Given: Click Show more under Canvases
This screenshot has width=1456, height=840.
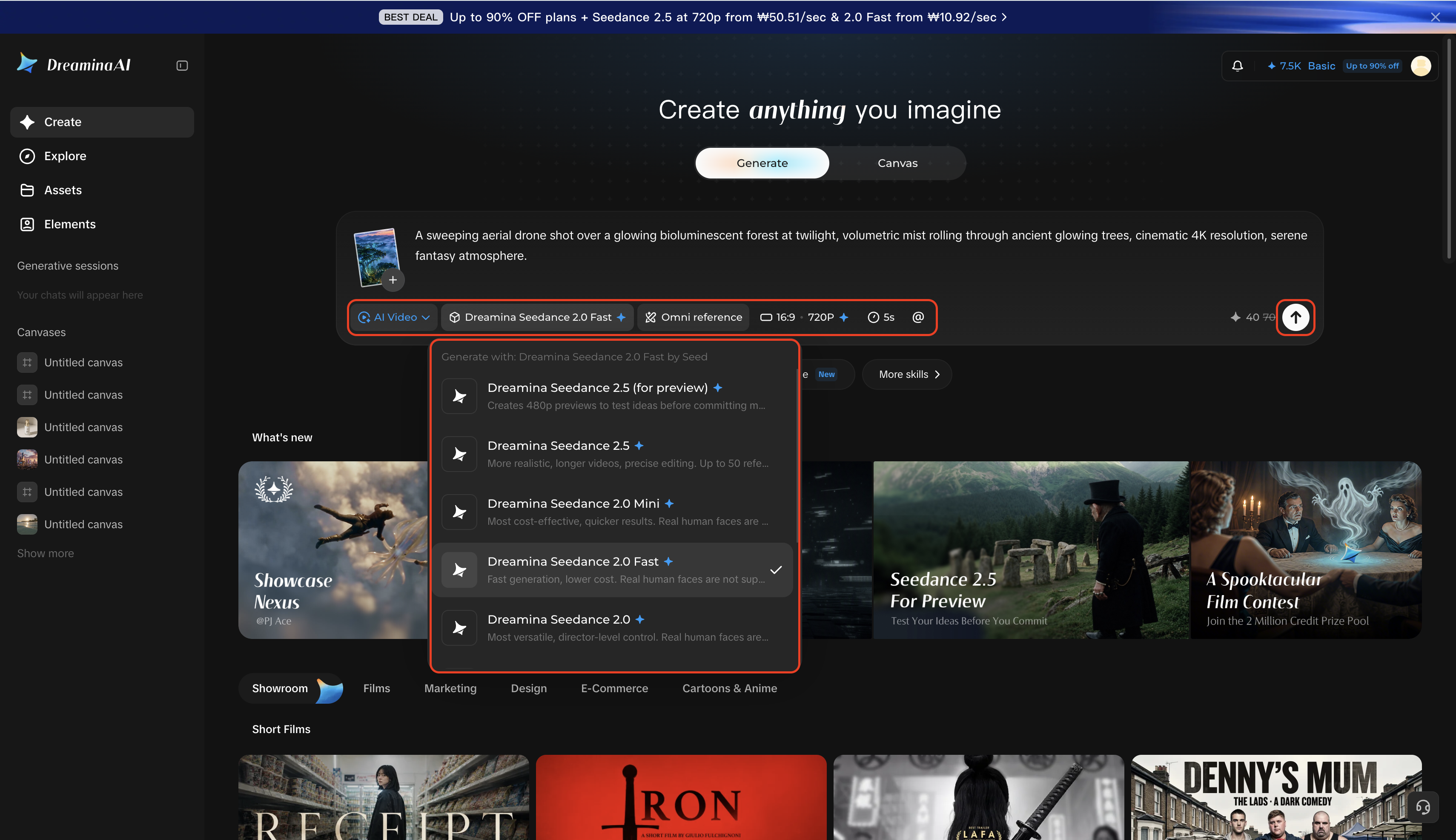Looking at the screenshot, I should point(46,554).
